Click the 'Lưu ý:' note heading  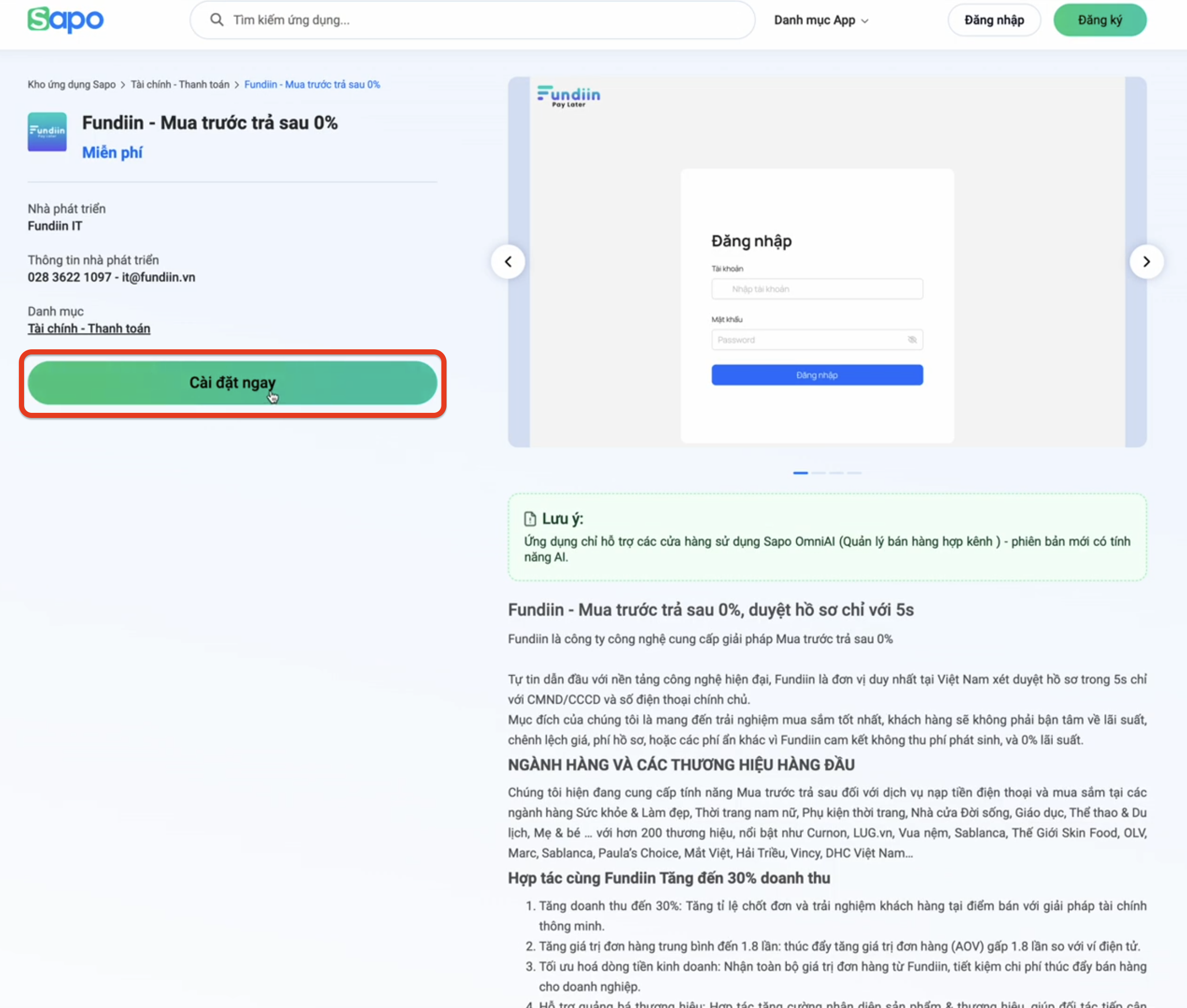[563, 519]
